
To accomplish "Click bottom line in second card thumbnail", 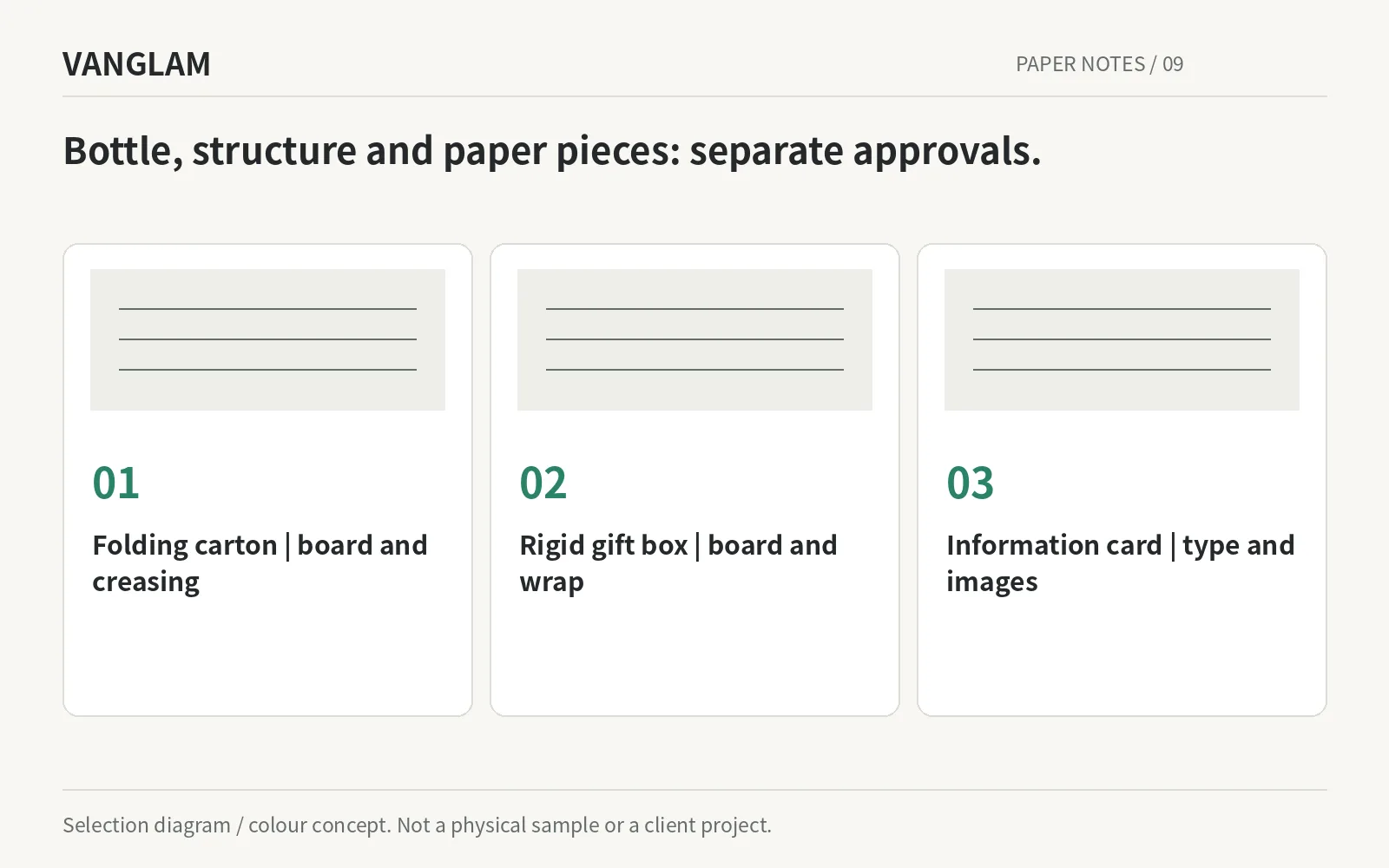I will point(694,370).
